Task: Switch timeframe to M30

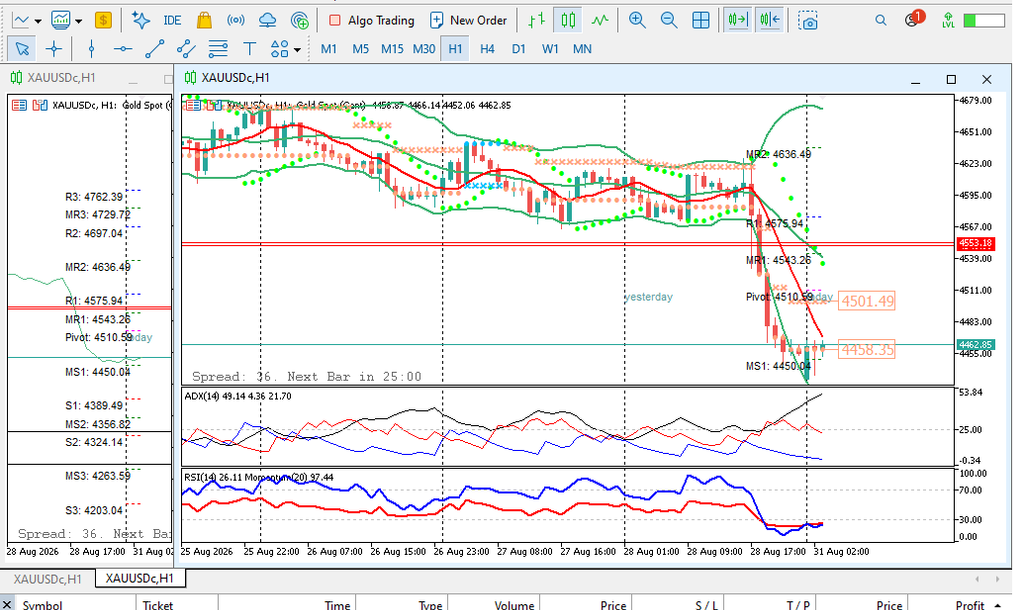Action: click(424, 49)
